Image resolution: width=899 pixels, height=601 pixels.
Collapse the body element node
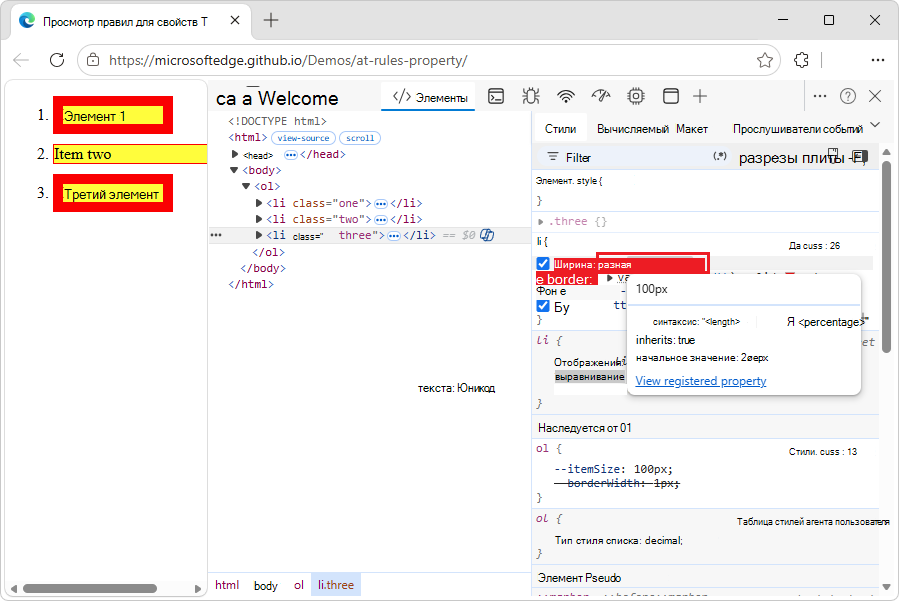click(x=234, y=170)
